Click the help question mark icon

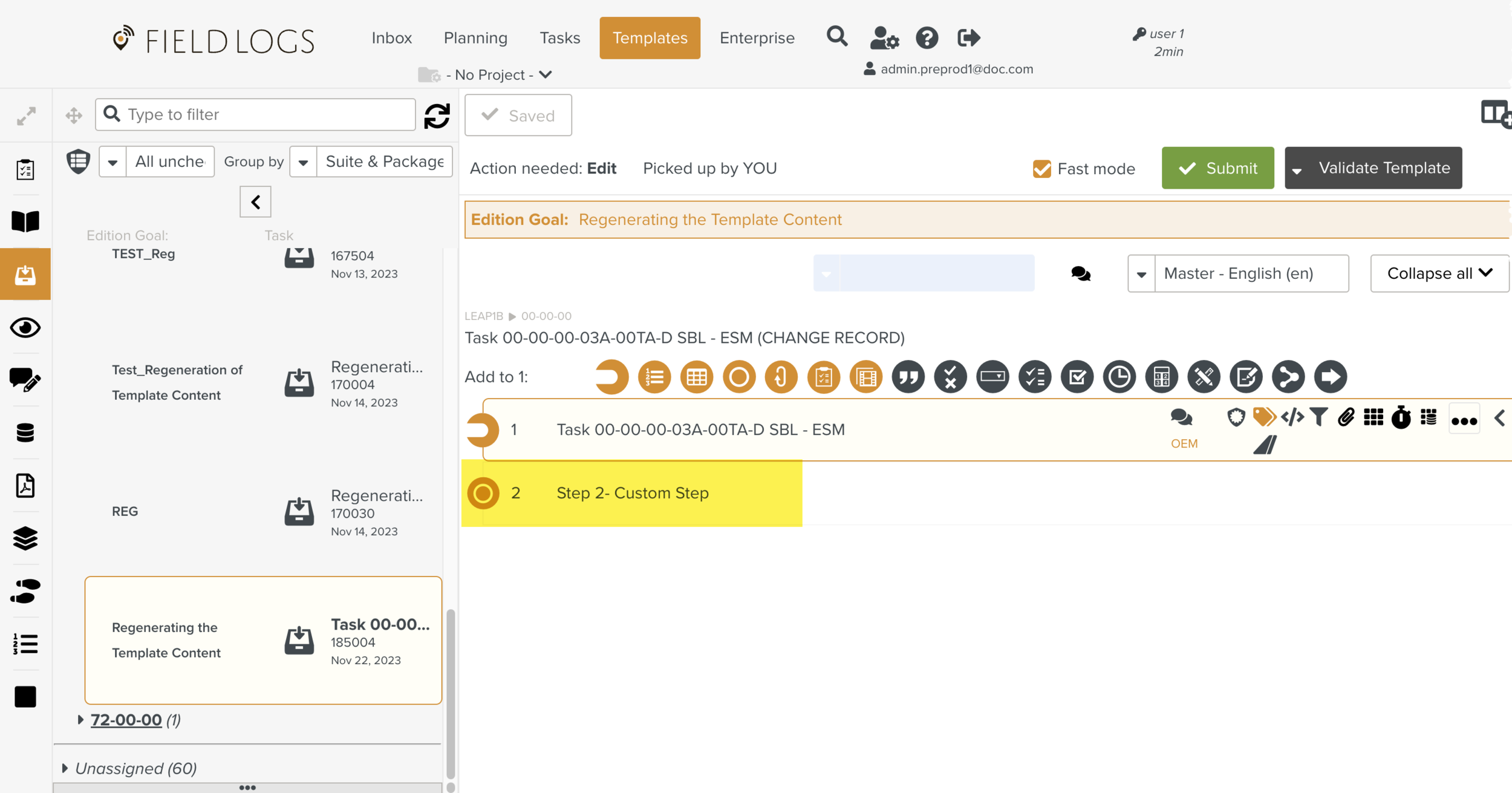927,38
